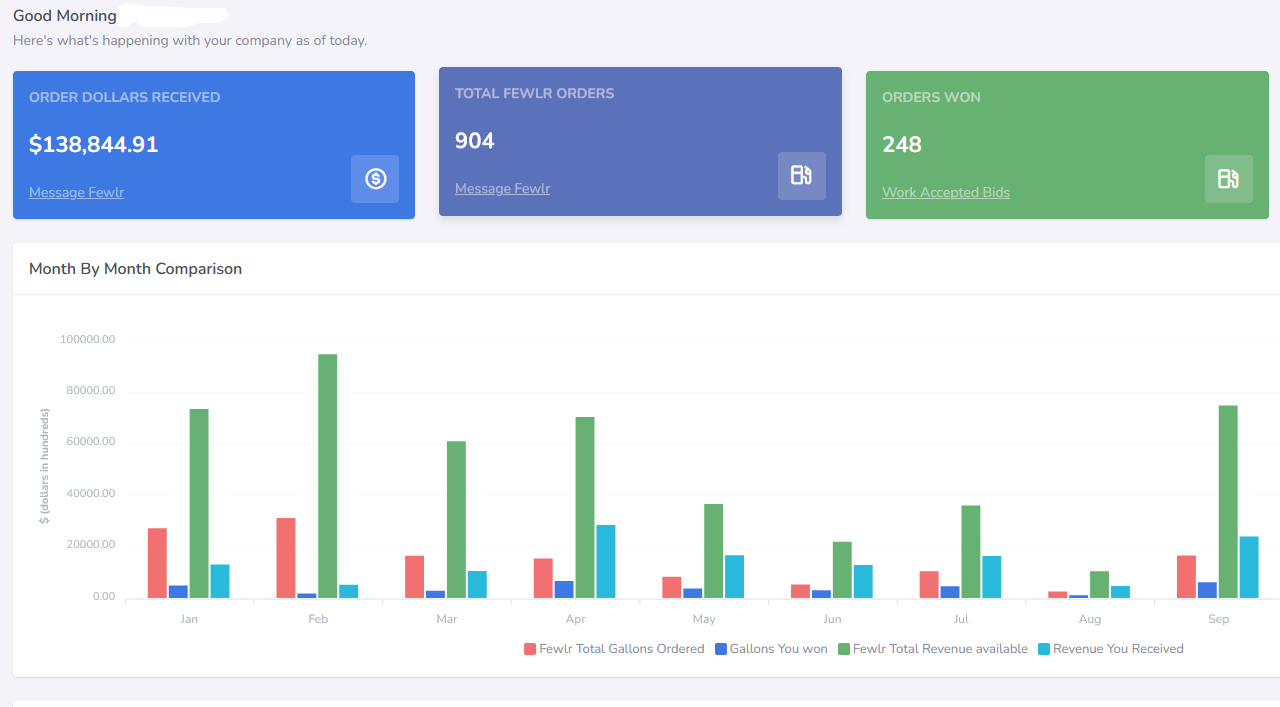Click the company status subtitle text
Viewport: 1280px width, 707px height.
190,41
